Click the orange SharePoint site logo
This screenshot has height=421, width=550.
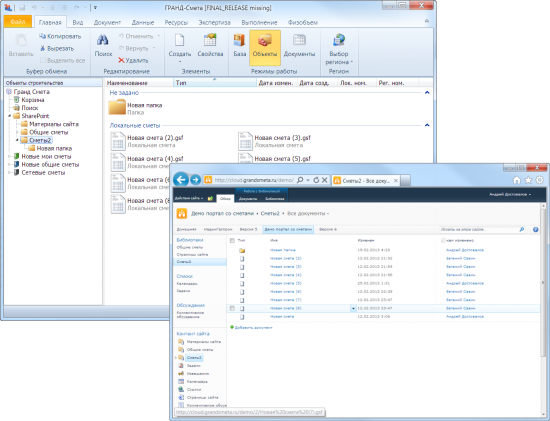click(182, 213)
